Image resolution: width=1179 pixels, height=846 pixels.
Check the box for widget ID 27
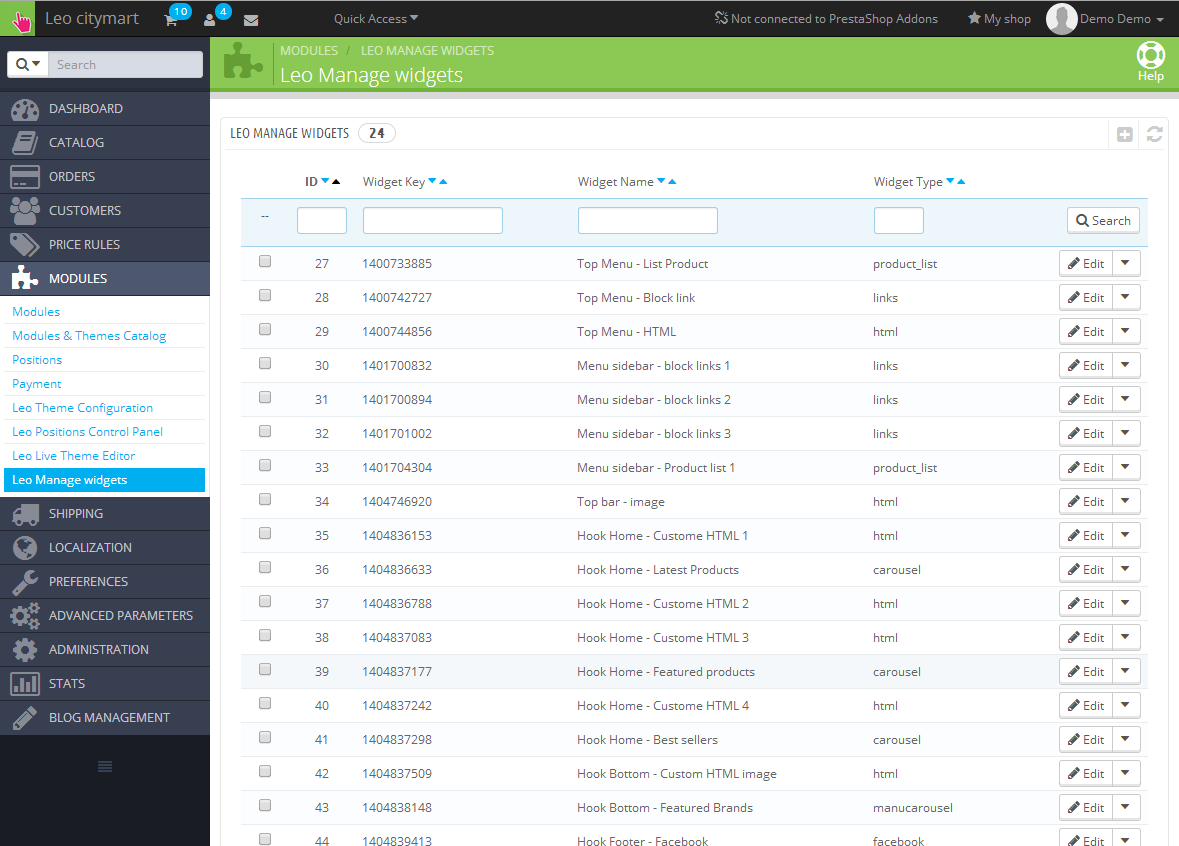265,262
